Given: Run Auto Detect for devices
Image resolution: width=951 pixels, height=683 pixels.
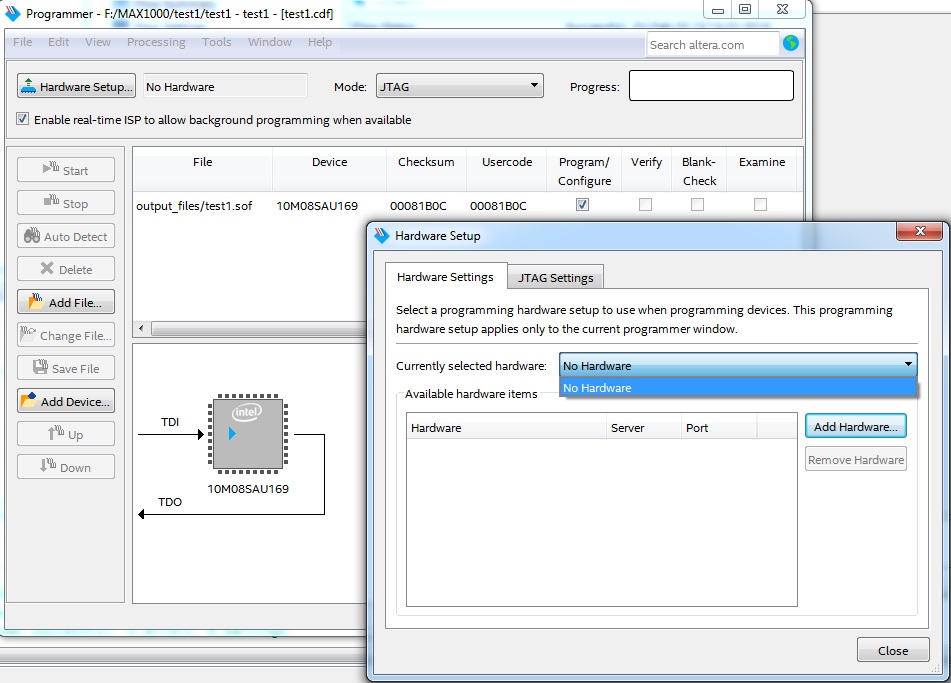Looking at the screenshot, I should 66,236.
